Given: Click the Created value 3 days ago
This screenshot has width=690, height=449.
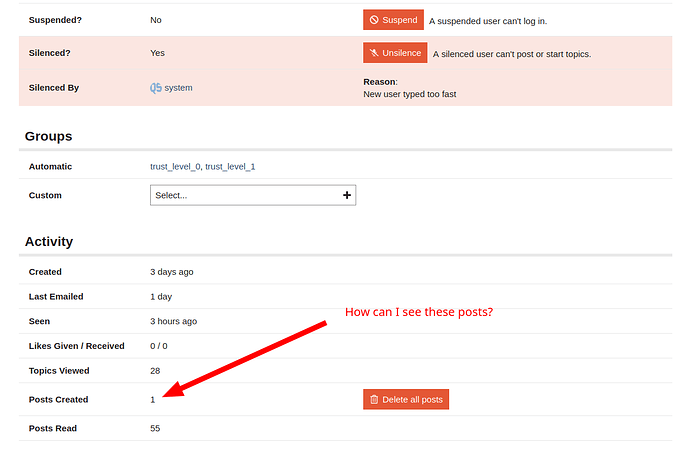Looking at the screenshot, I should pyautogui.click(x=172, y=272).
